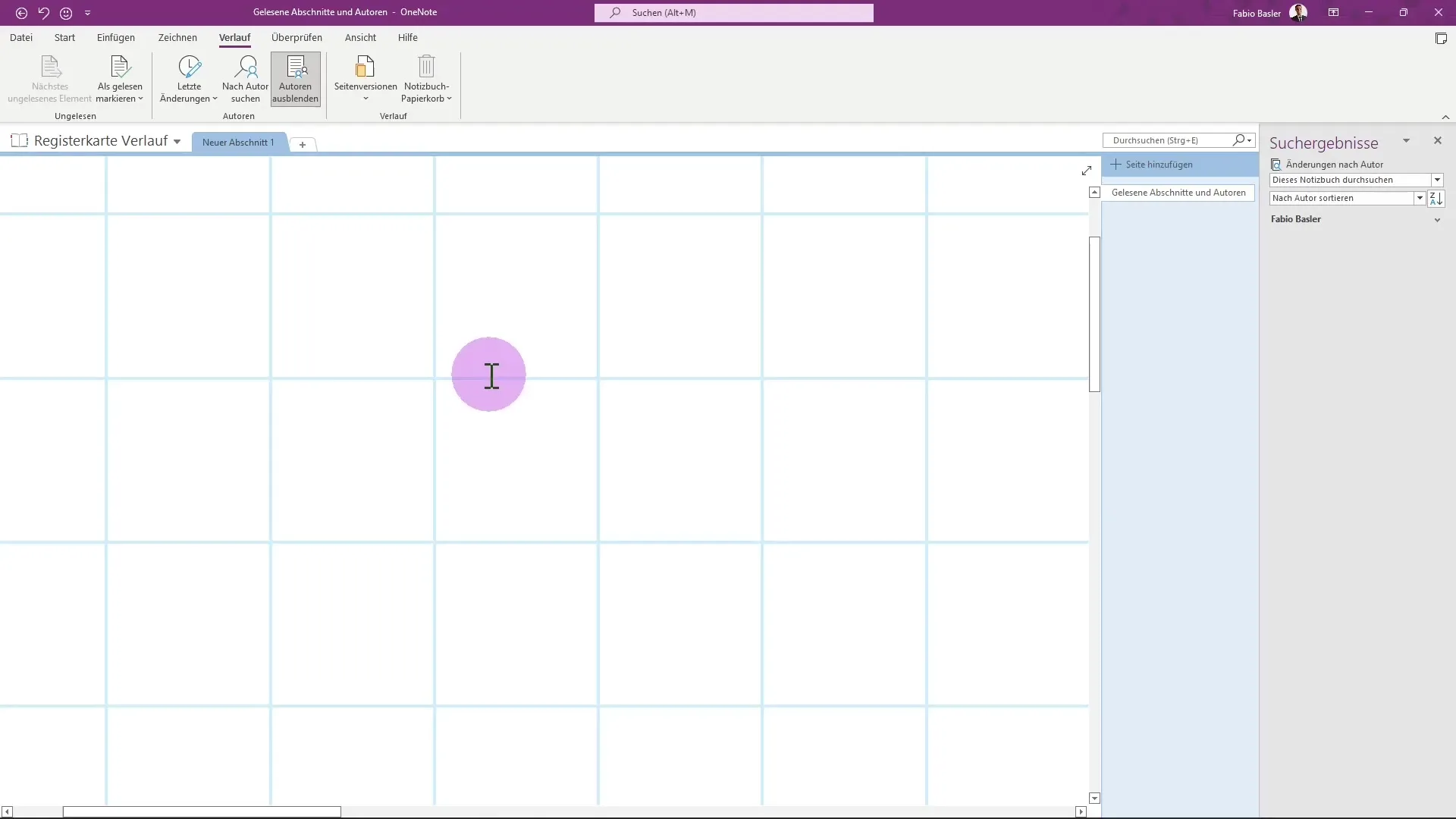Switch to the Überprüfen tab
The image size is (1456, 819).
point(297,37)
